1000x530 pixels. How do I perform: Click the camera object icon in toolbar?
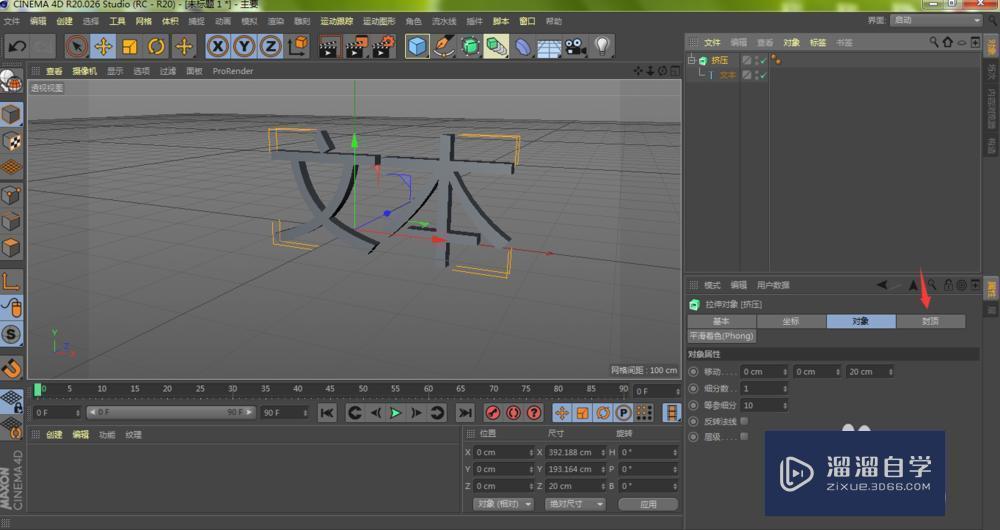(x=575, y=46)
